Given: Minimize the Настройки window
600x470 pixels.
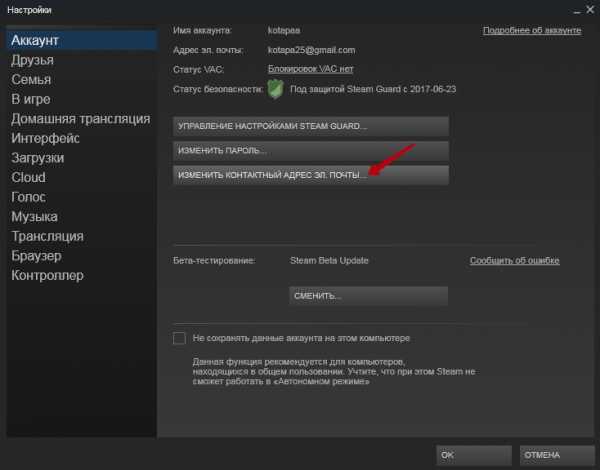Looking at the screenshot, I should click(577, 11).
